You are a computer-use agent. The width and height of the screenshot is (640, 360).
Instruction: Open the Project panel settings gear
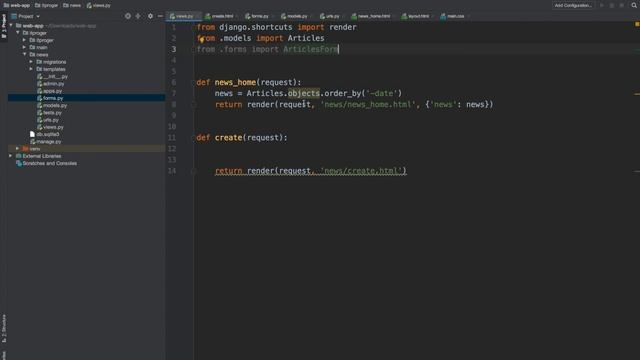pos(150,16)
